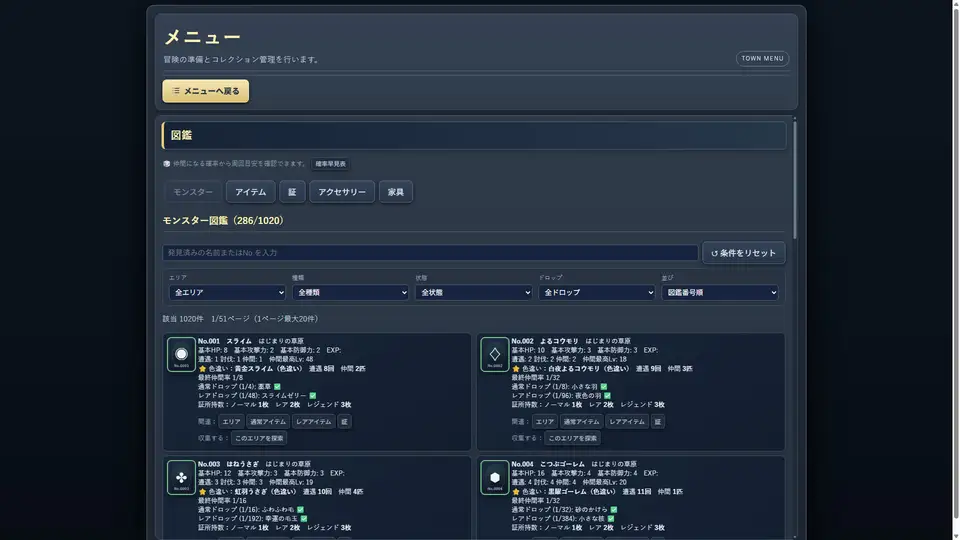The width and height of the screenshot is (960, 540).
Task: Click 証 related button on スライム card
Action: coord(344,421)
